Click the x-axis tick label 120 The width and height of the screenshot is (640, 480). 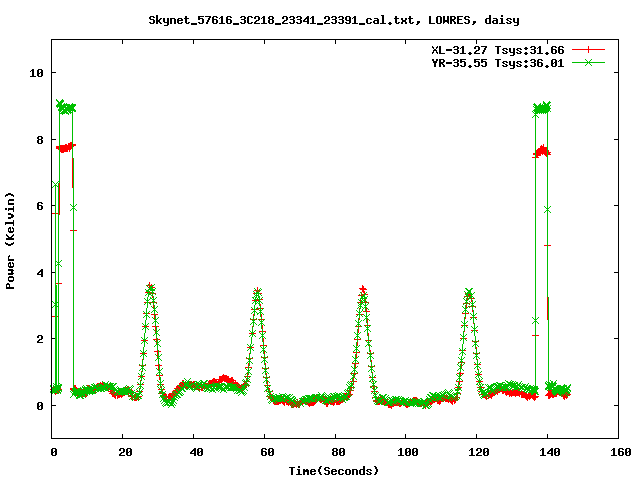[478, 452]
